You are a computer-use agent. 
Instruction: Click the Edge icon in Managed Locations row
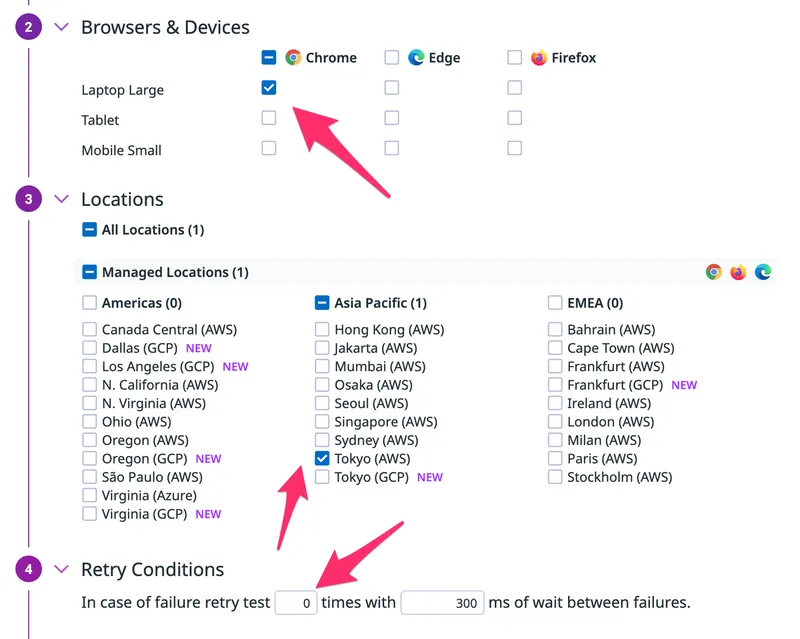pyautogui.click(x=763, y=272)
